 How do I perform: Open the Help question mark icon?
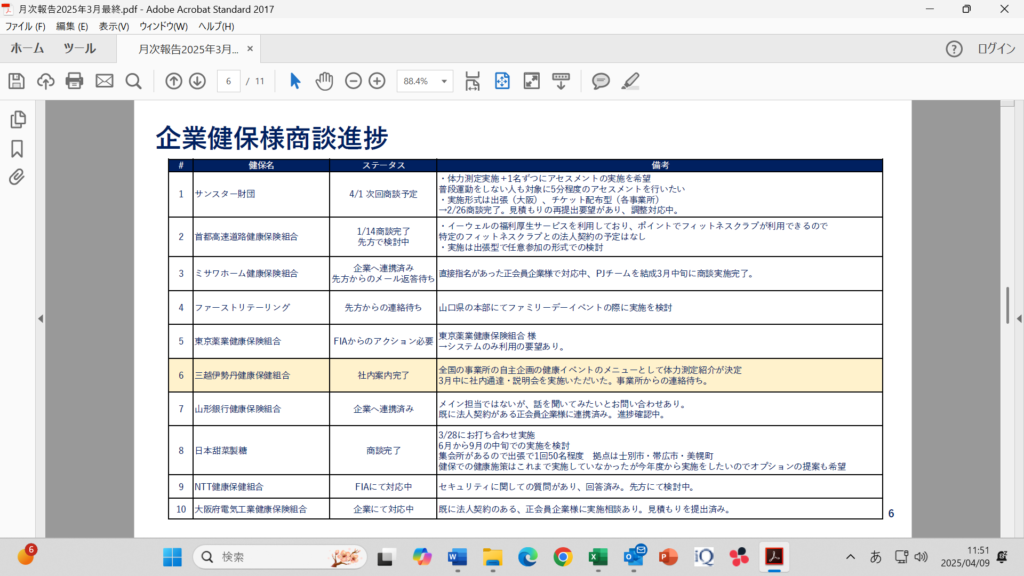click(x=954, y=49)
